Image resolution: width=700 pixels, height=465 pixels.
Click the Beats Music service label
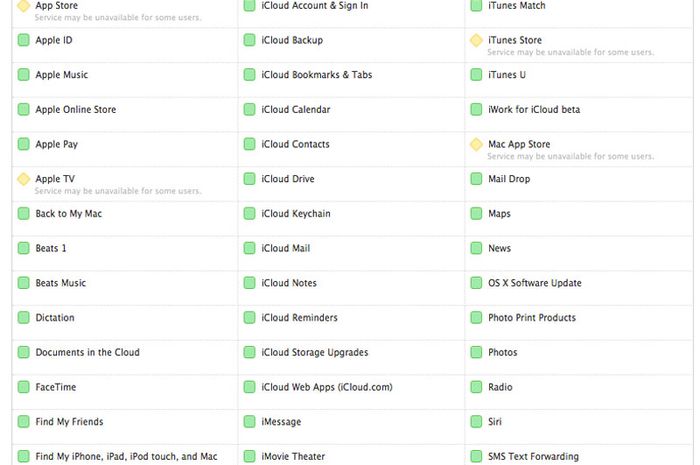[61, 283]
